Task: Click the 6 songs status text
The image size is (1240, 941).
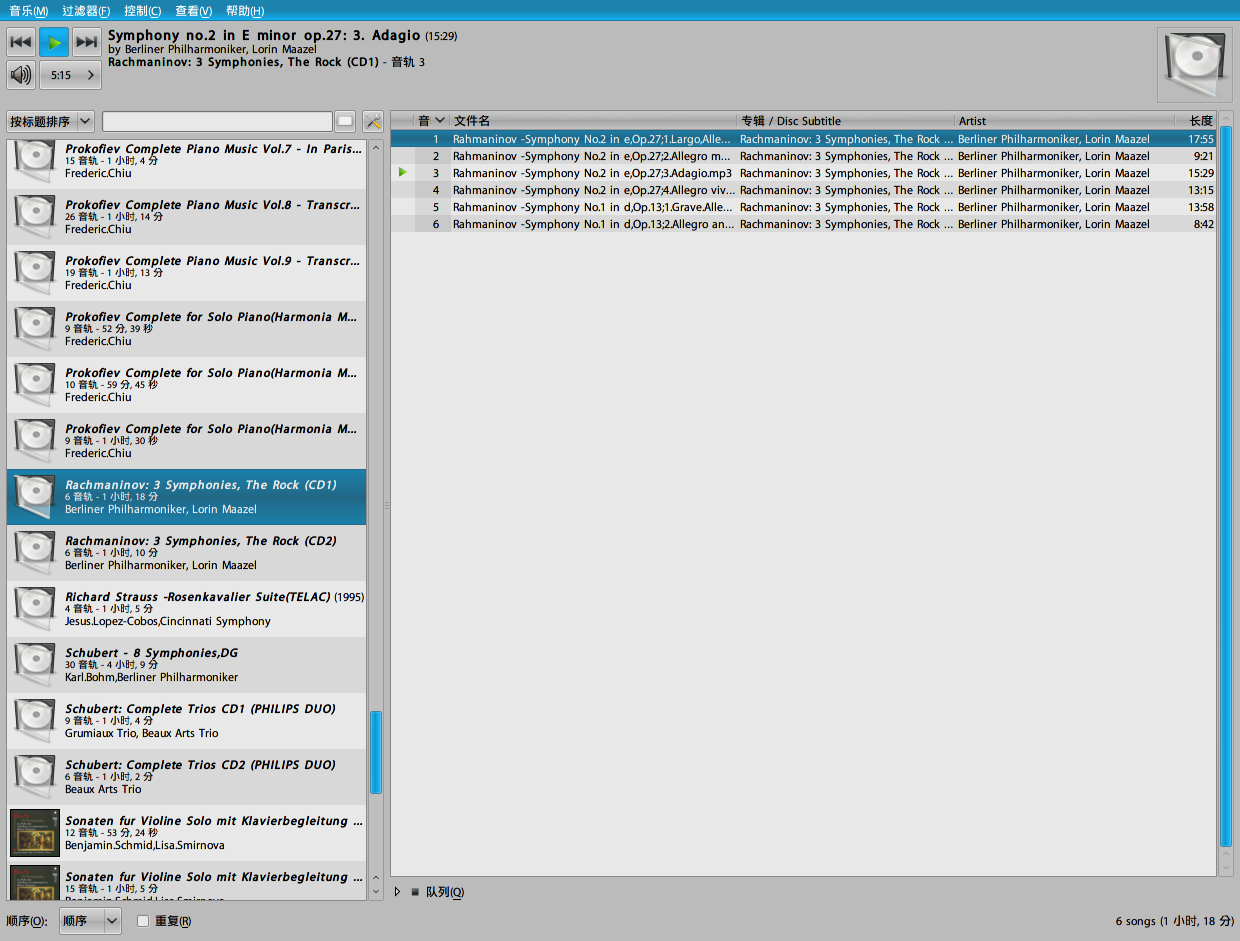Action: (x=1174, y=921)
